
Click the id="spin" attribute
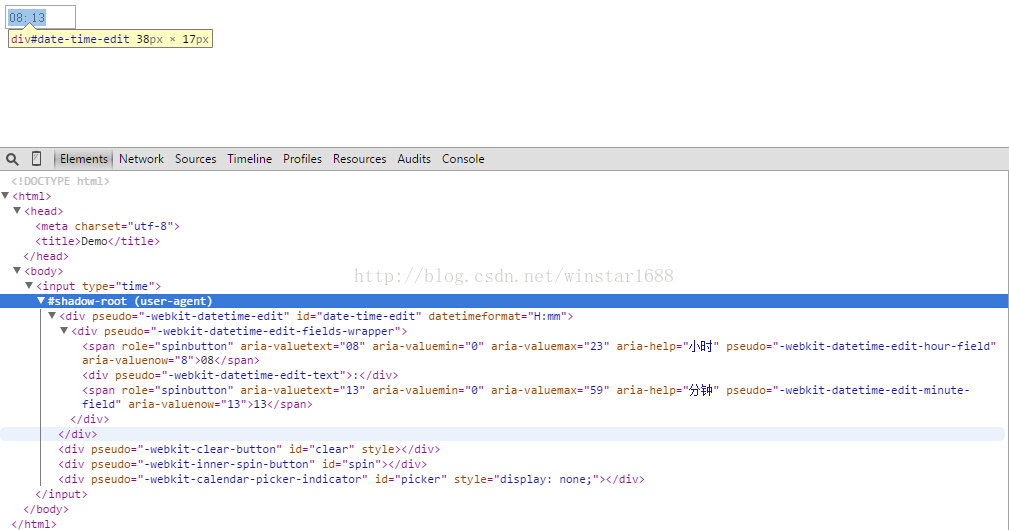coord(351,464)
